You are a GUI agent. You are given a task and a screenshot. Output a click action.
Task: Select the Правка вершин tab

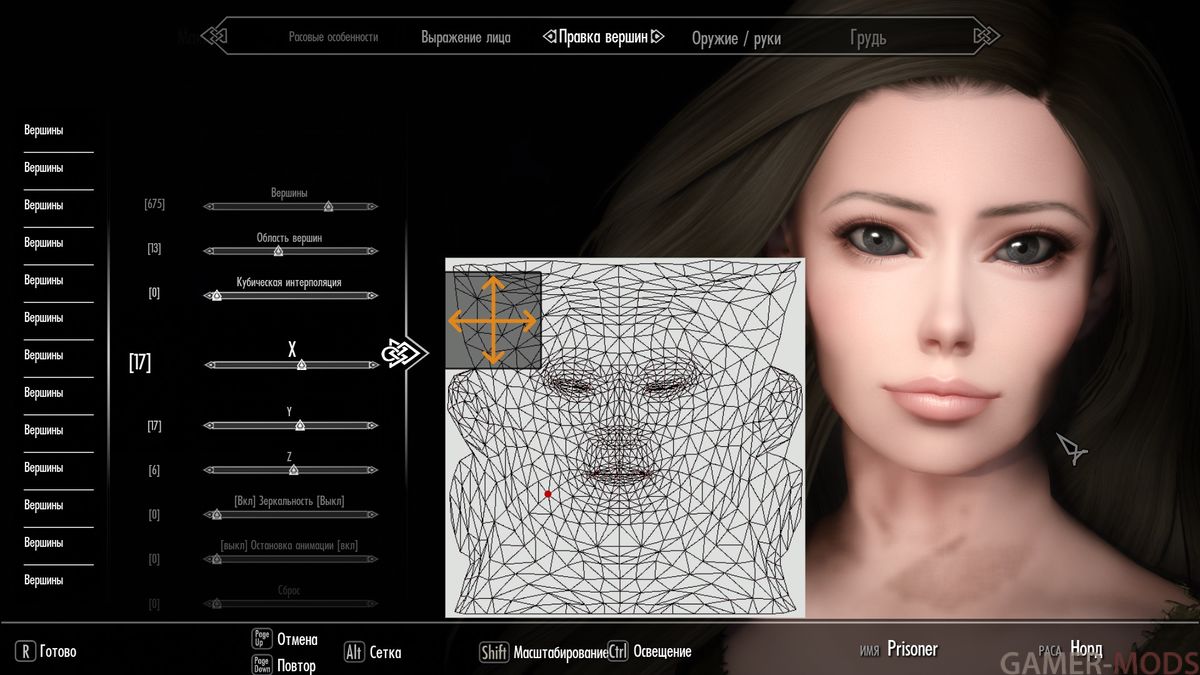click(603, 38)
